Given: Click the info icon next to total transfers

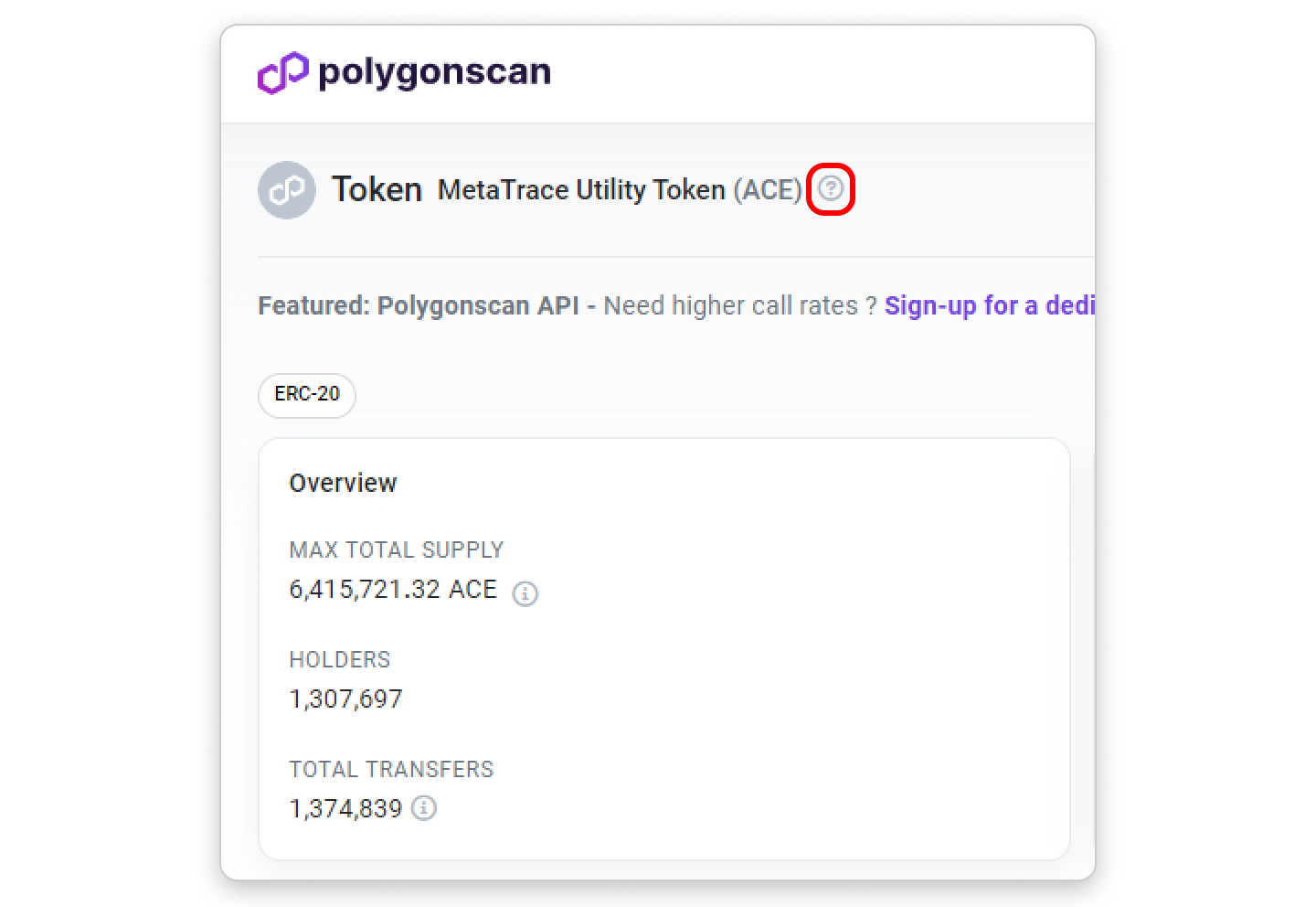Looking at the screenshot, I should (x=423, y=808).
